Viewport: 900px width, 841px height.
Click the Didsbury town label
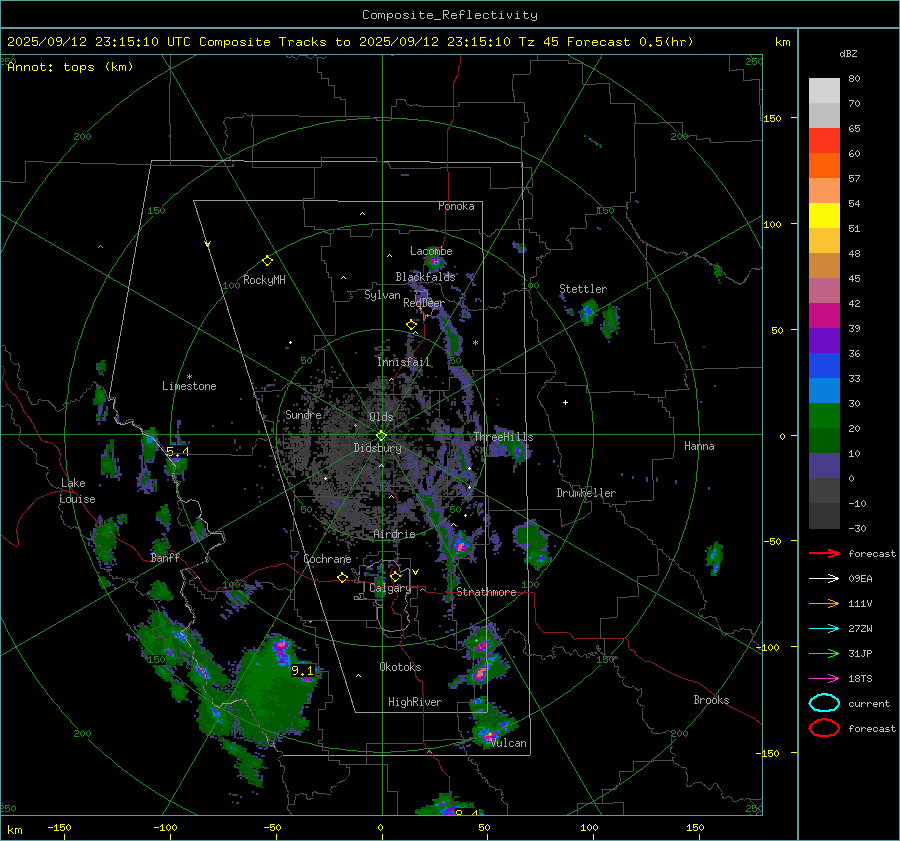[x=377, y=448]
